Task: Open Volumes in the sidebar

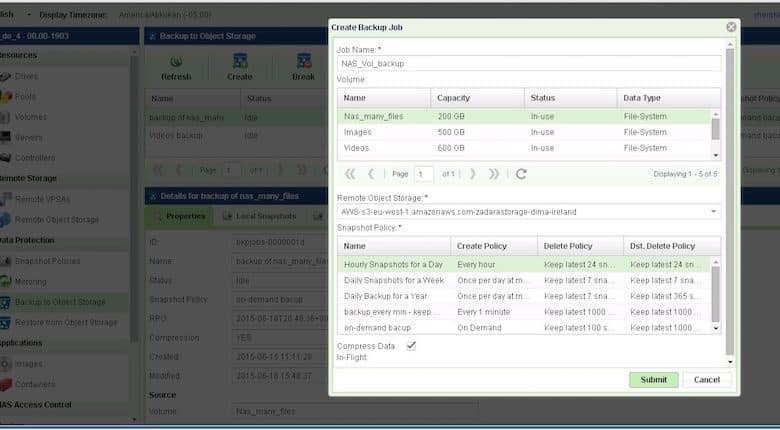Action: 30,117
